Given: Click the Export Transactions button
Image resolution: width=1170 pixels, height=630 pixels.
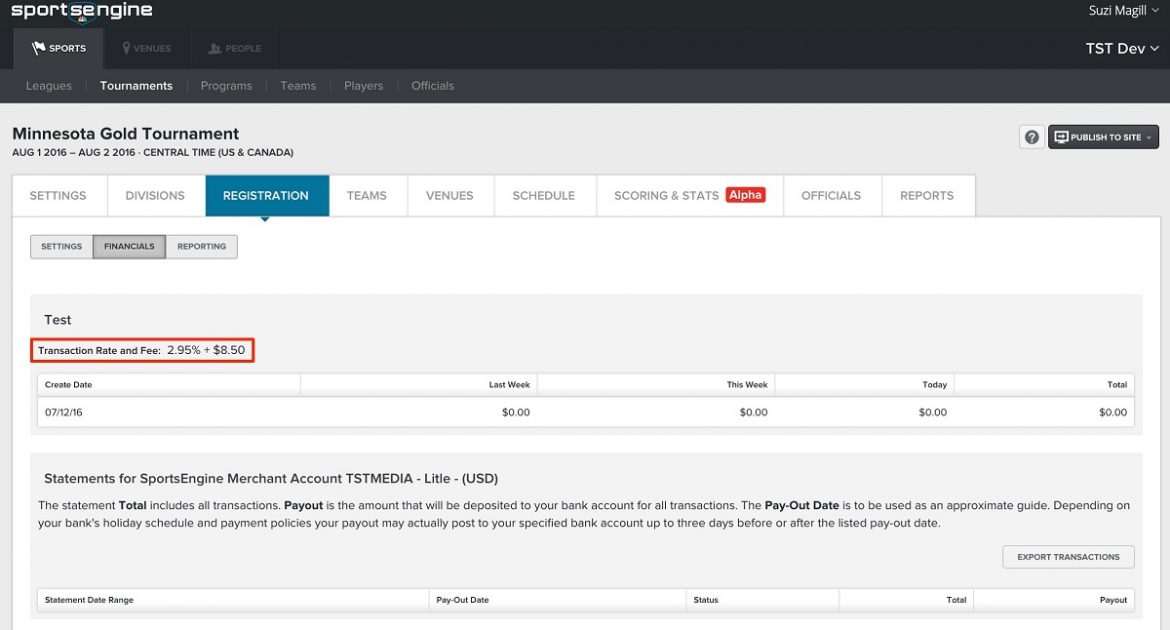Looking at the screenshot, I should 1068,556.
